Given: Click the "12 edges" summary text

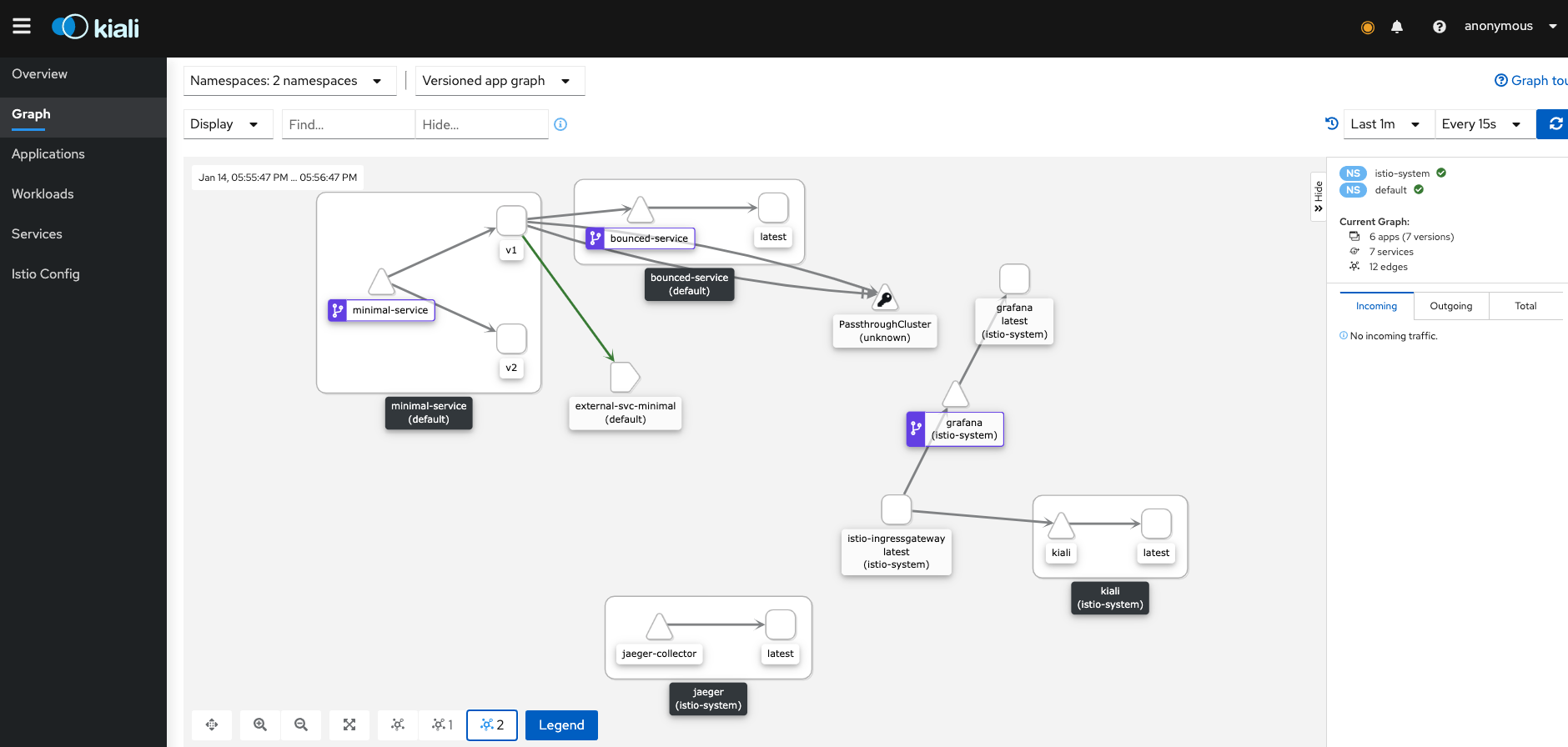Looking at the screenshot, I should click(x=1388, y=267).
